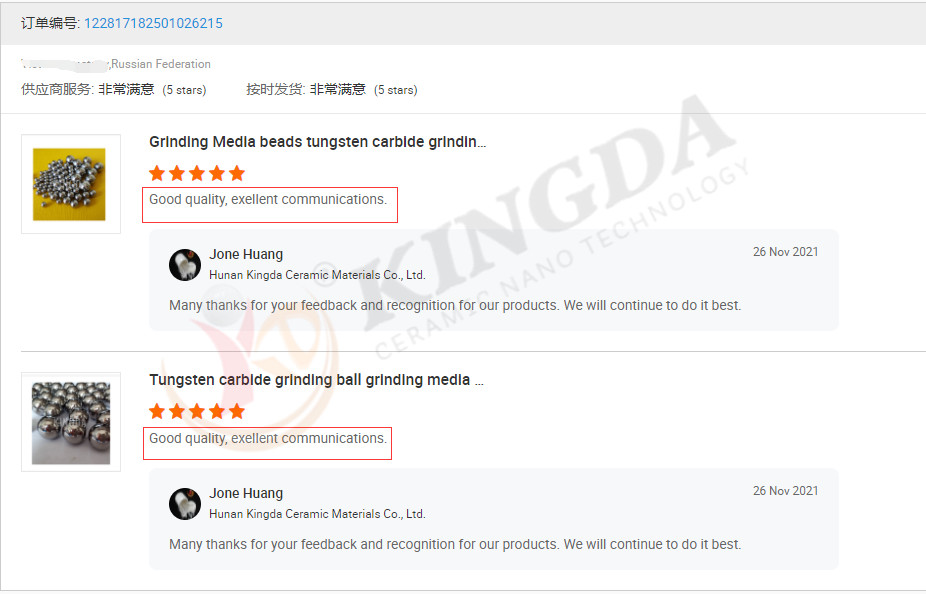Open Hunan Kingda company name in second reply
Screen dimensions: 926x594
317,514
